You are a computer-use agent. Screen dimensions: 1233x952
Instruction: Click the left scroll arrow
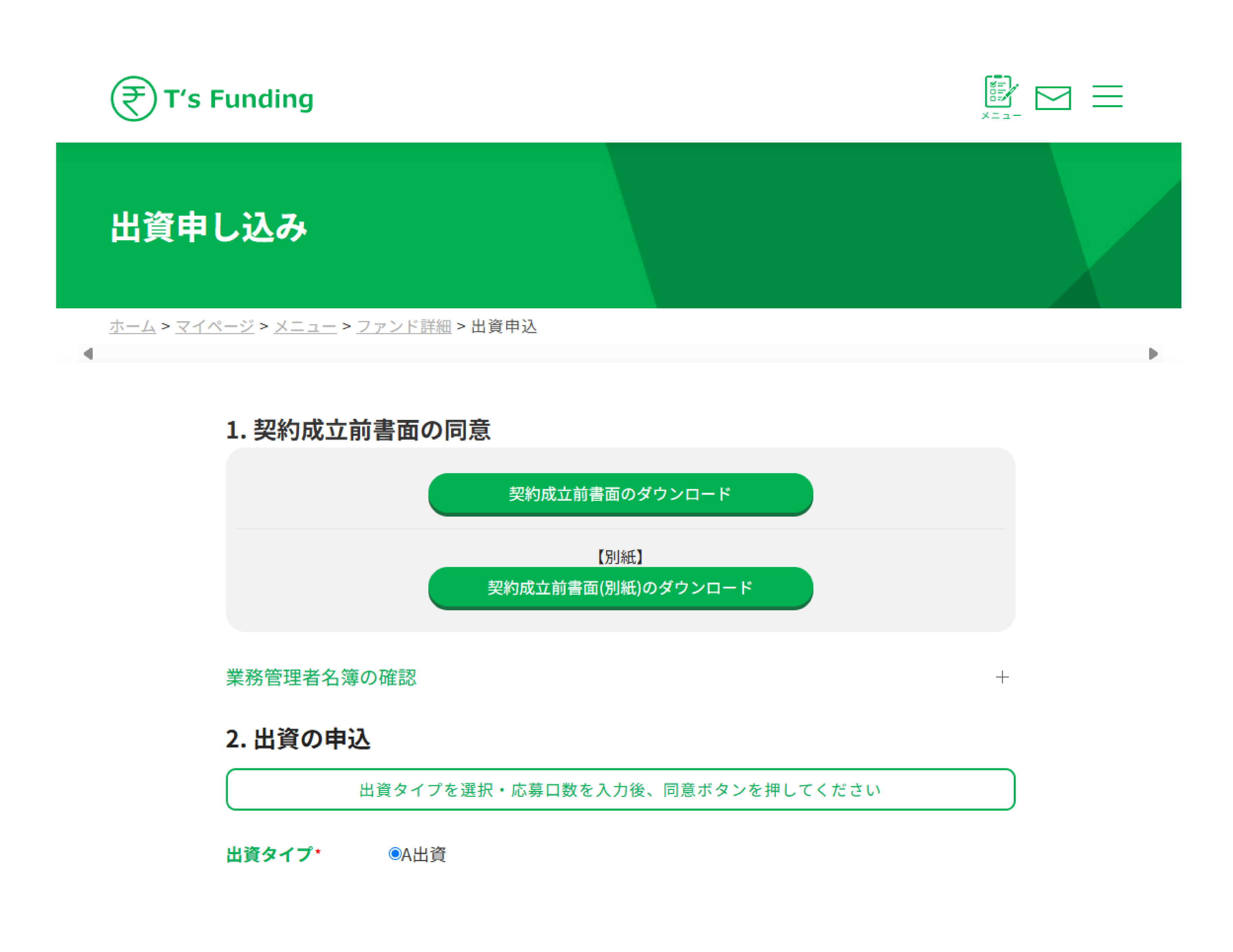coord(88,354)
